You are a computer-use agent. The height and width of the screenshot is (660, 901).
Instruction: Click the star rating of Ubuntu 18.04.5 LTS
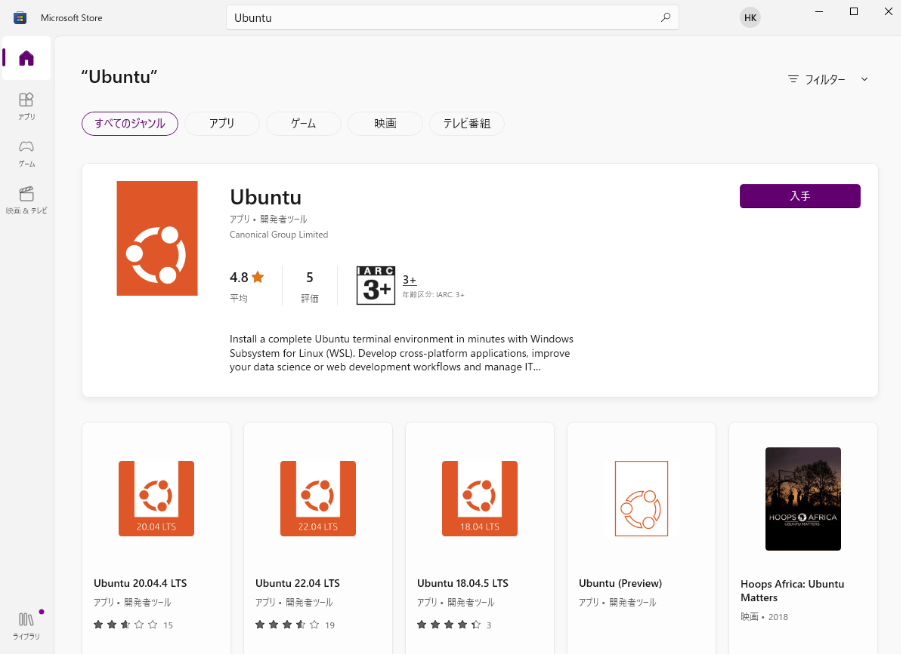point(449,624)
